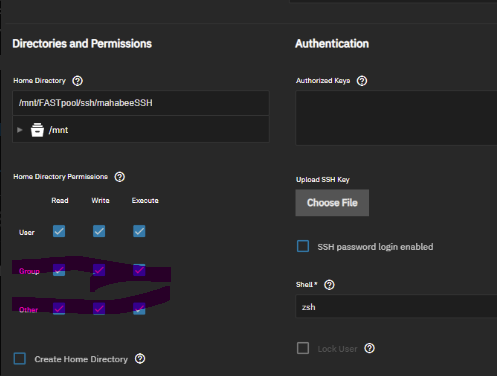Open Home Directory help icon

[78, 81]
